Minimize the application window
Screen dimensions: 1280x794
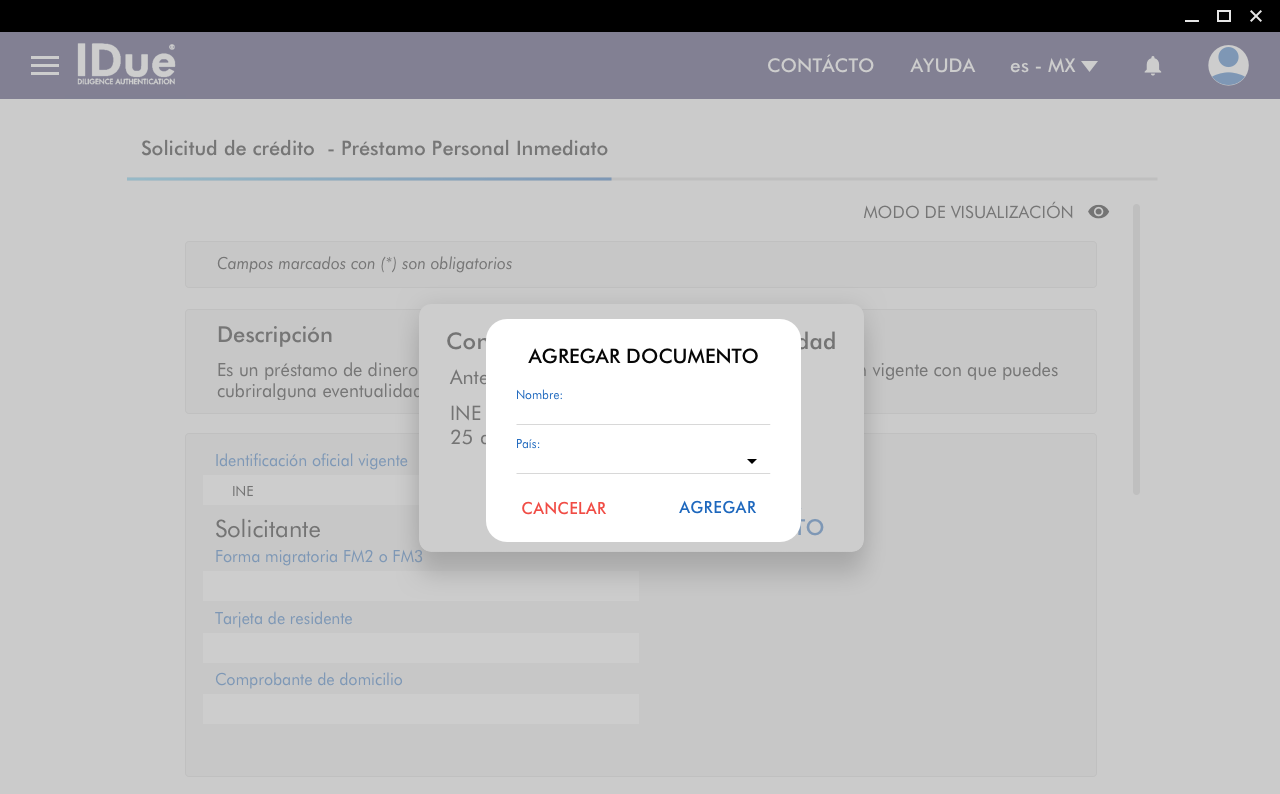click(x=1191, y=16)
